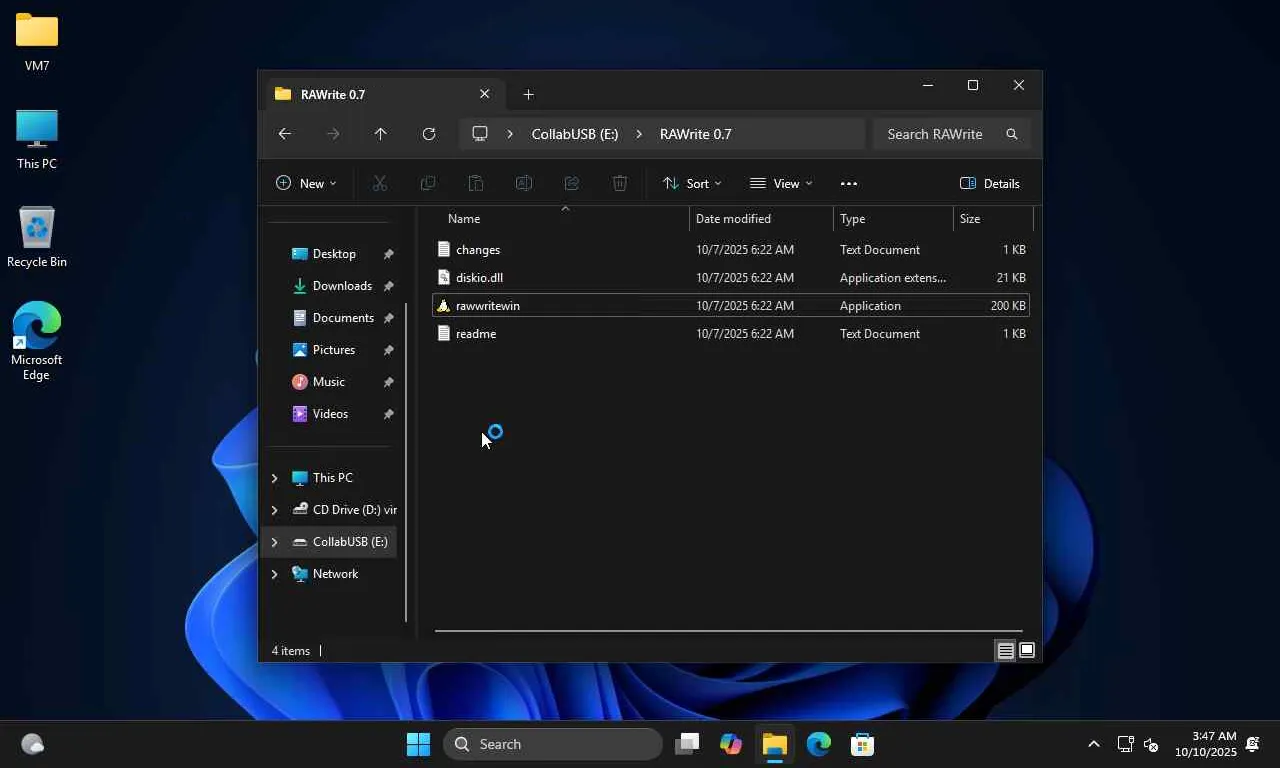This screenshot has width=1280, height=768.
Task: Click CollabUSB (E:) in the breadcrumb
Action: (575, 134)
